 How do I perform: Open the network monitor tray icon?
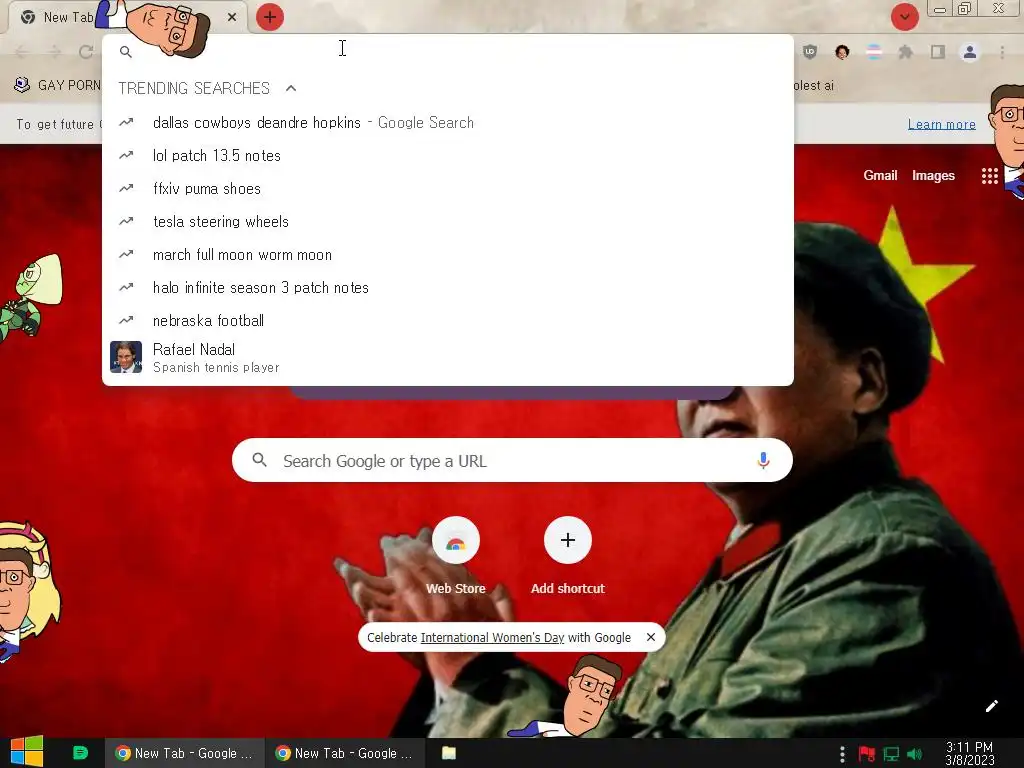[891, 754]
